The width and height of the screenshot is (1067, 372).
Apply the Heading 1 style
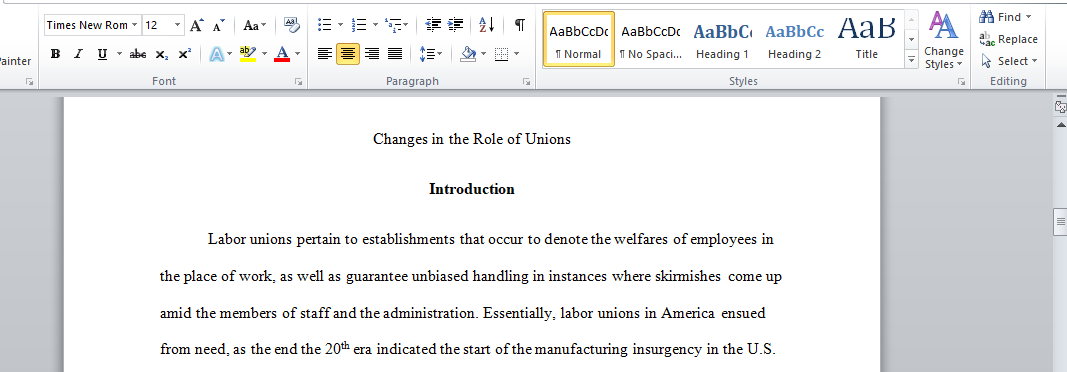(x=723, y=39)
